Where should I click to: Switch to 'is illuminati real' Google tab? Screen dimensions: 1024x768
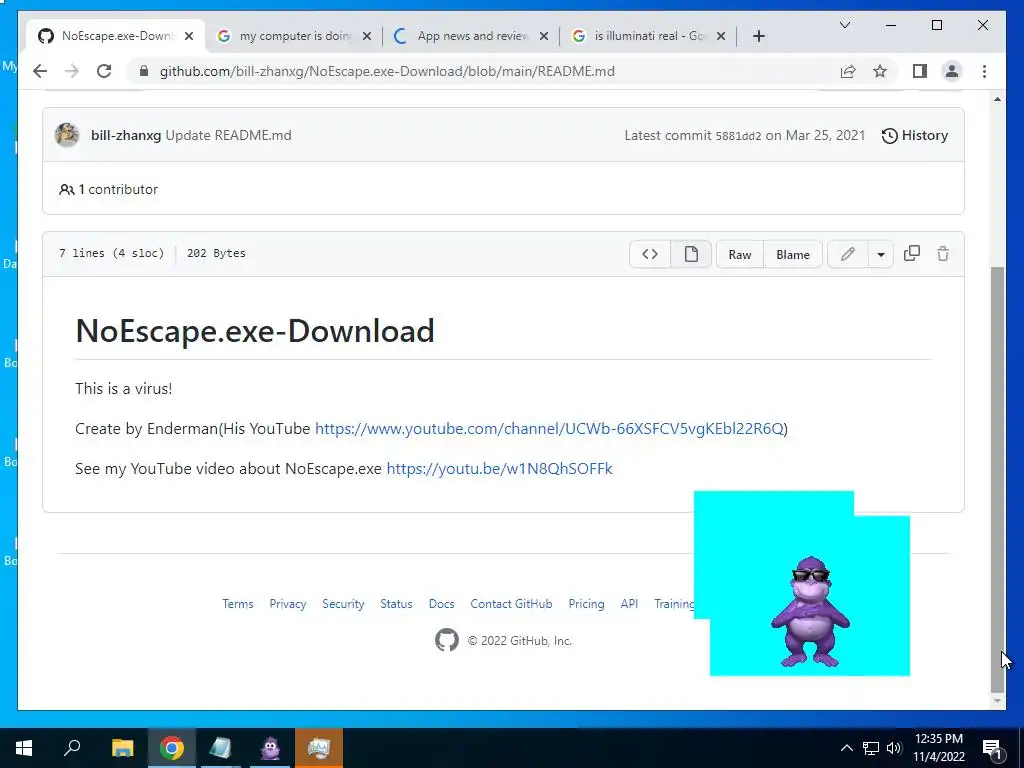coord(648,36)
